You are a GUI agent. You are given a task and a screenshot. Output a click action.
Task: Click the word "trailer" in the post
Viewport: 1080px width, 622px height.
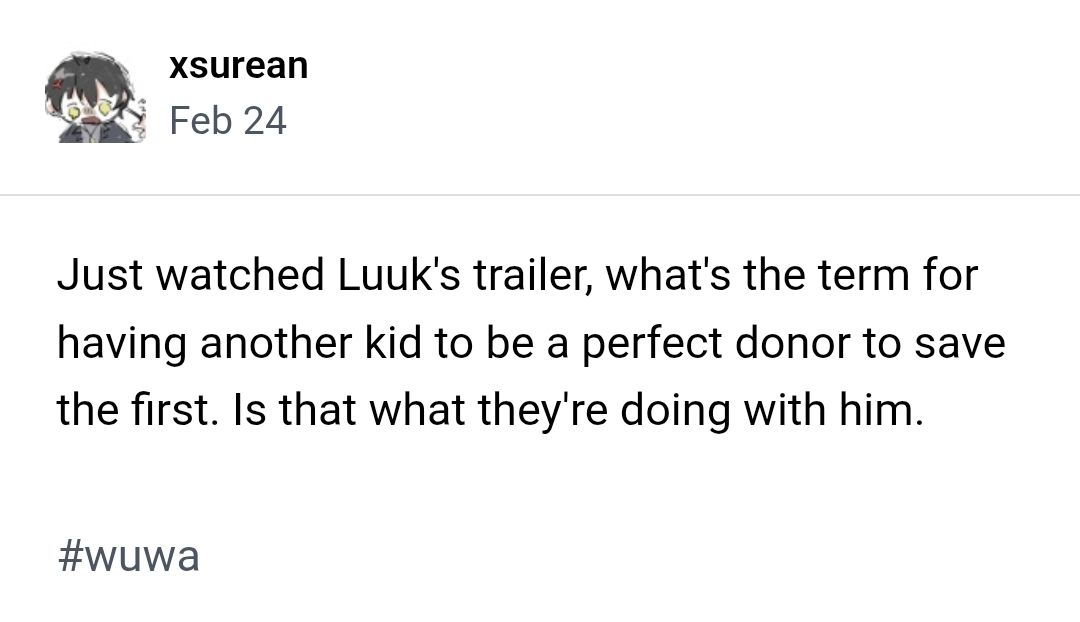click(531, 275)
